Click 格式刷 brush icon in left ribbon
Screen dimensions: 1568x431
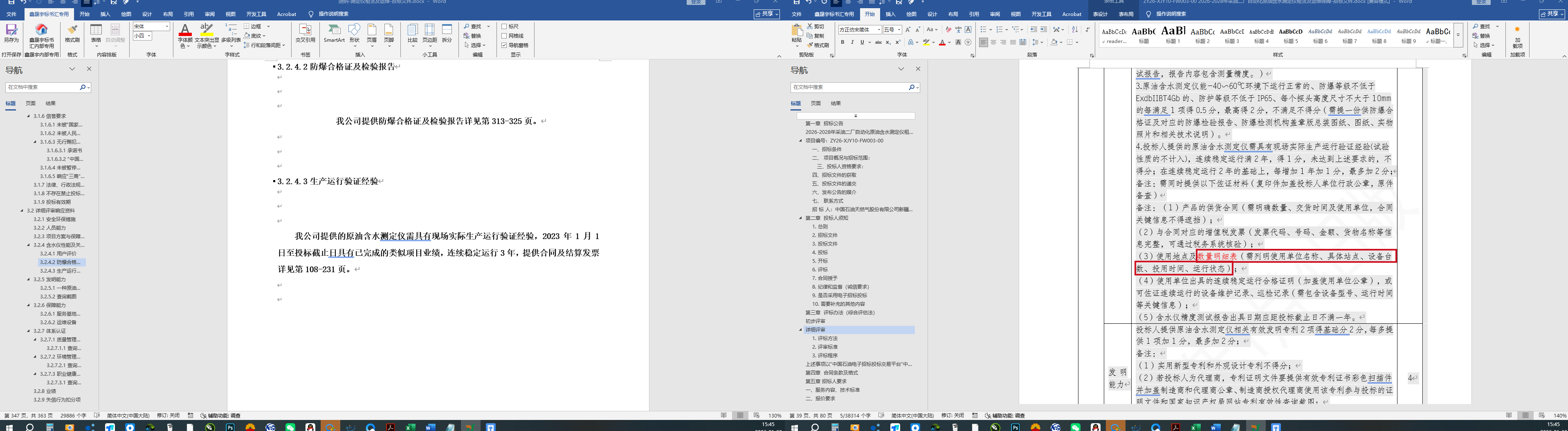[x=72, y=33]
